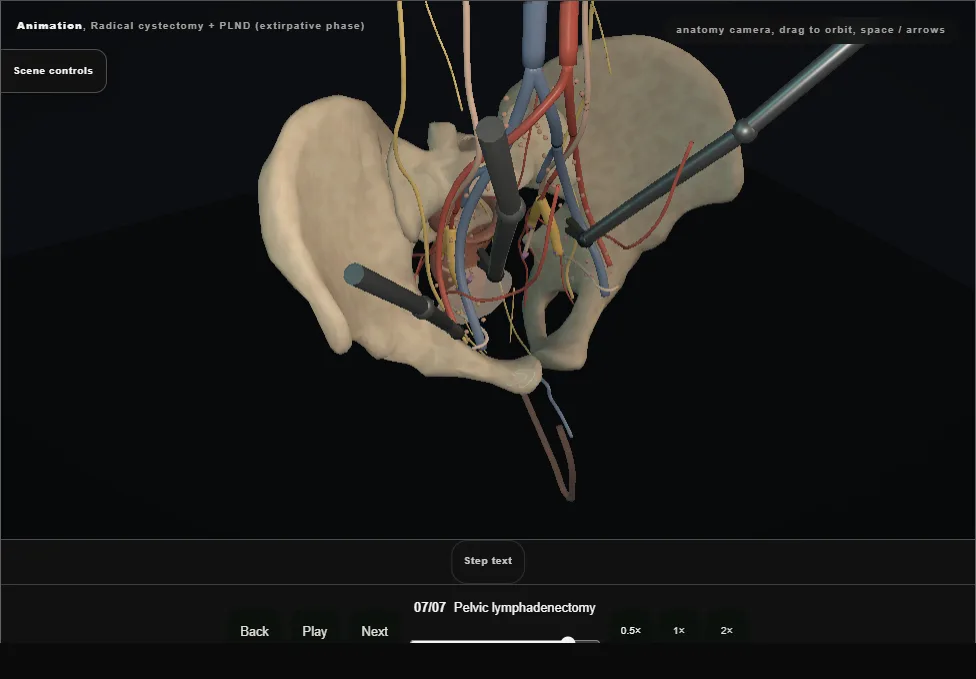Click the 'anatomy camera, drag to orbit' hint
The width and height of the screenshot is (976, 679).
pos(810,30)
